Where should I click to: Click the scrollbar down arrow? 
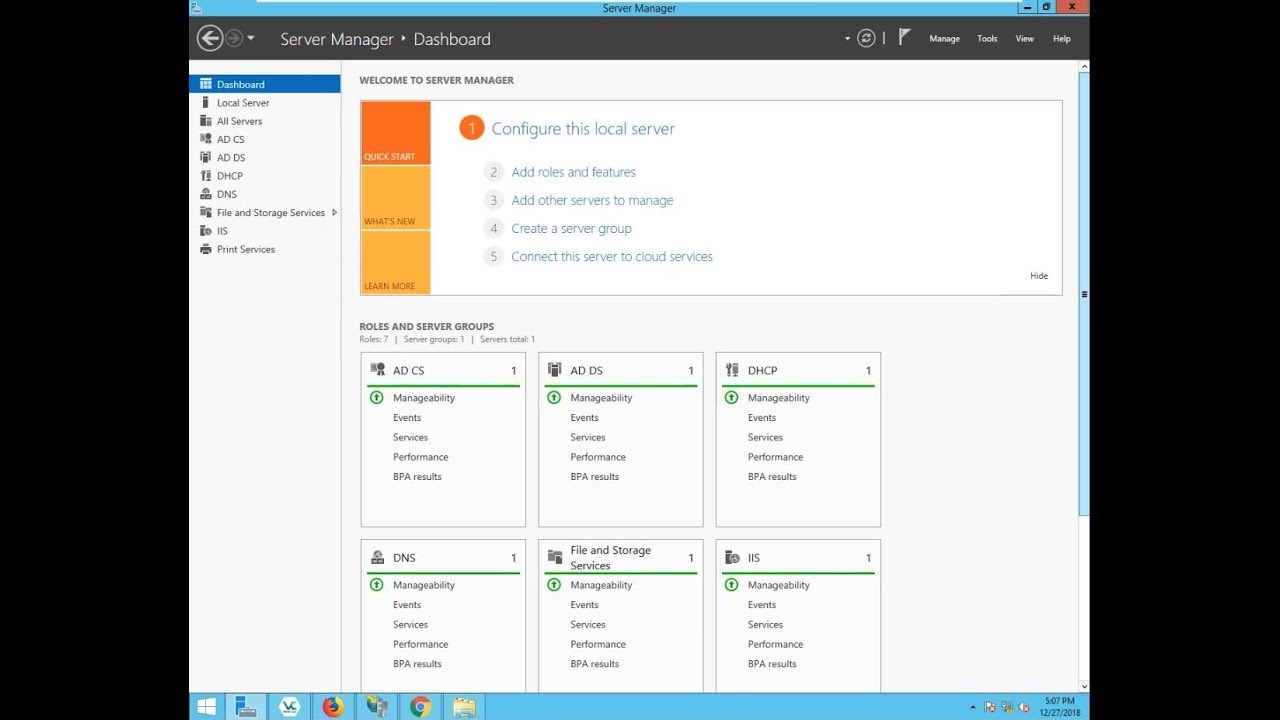click(x=1084, y=685)
